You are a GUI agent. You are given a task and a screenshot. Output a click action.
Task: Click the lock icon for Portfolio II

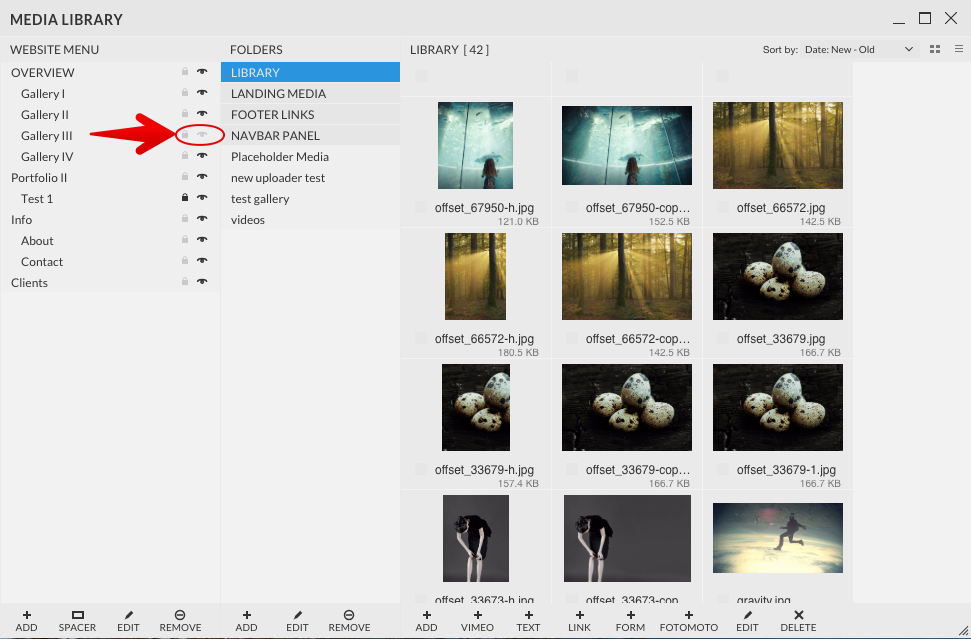[185, 177]
